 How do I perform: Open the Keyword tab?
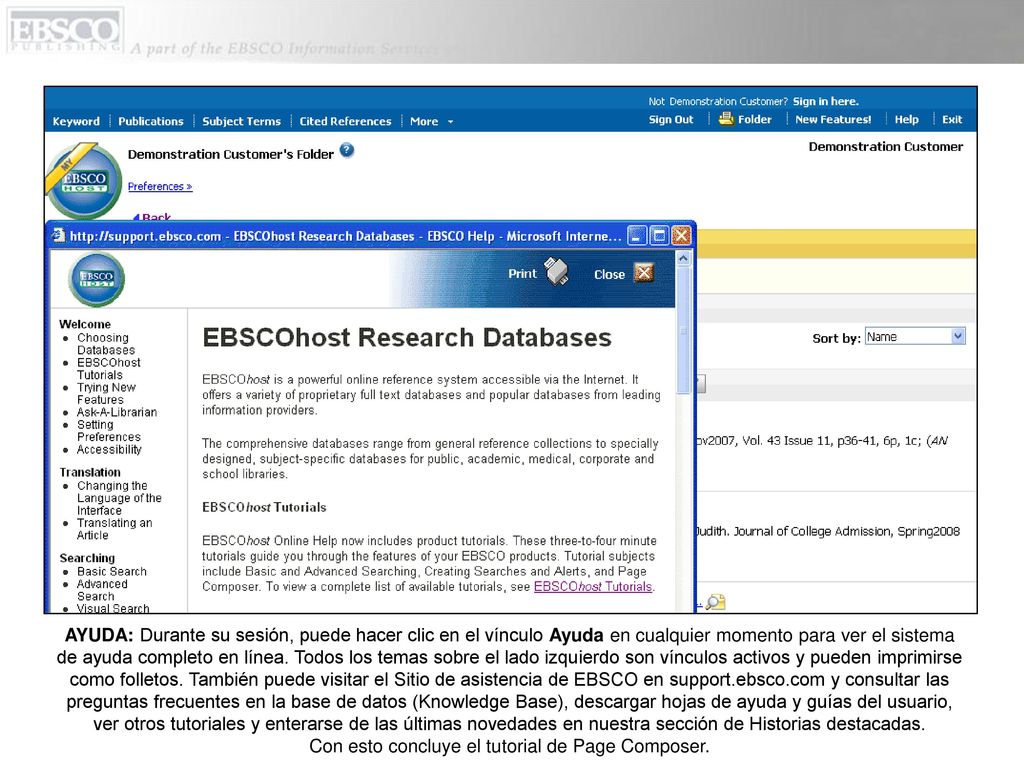[x=76, y=121]
